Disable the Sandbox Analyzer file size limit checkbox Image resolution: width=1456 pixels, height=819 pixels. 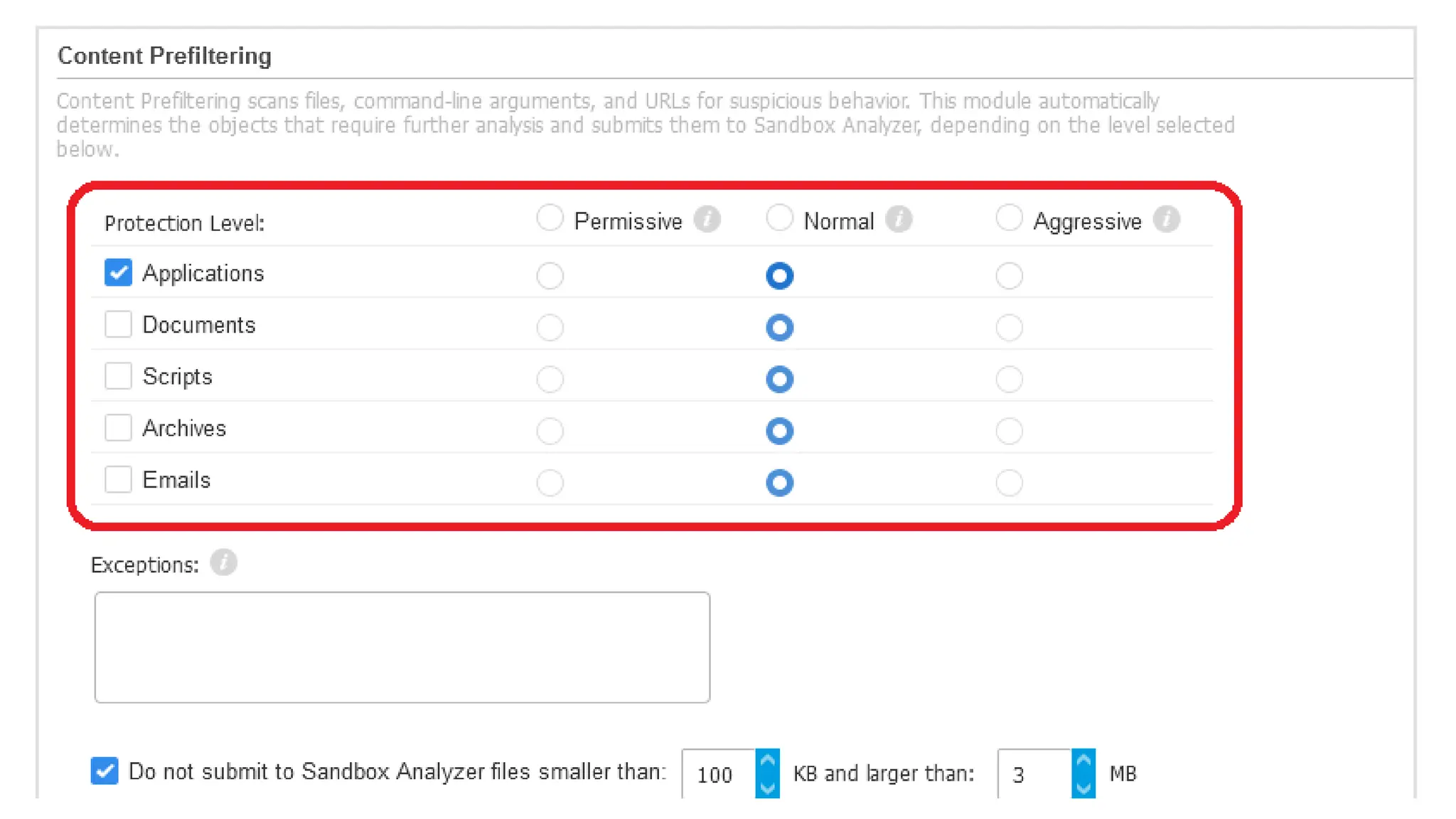click(105, 771)
